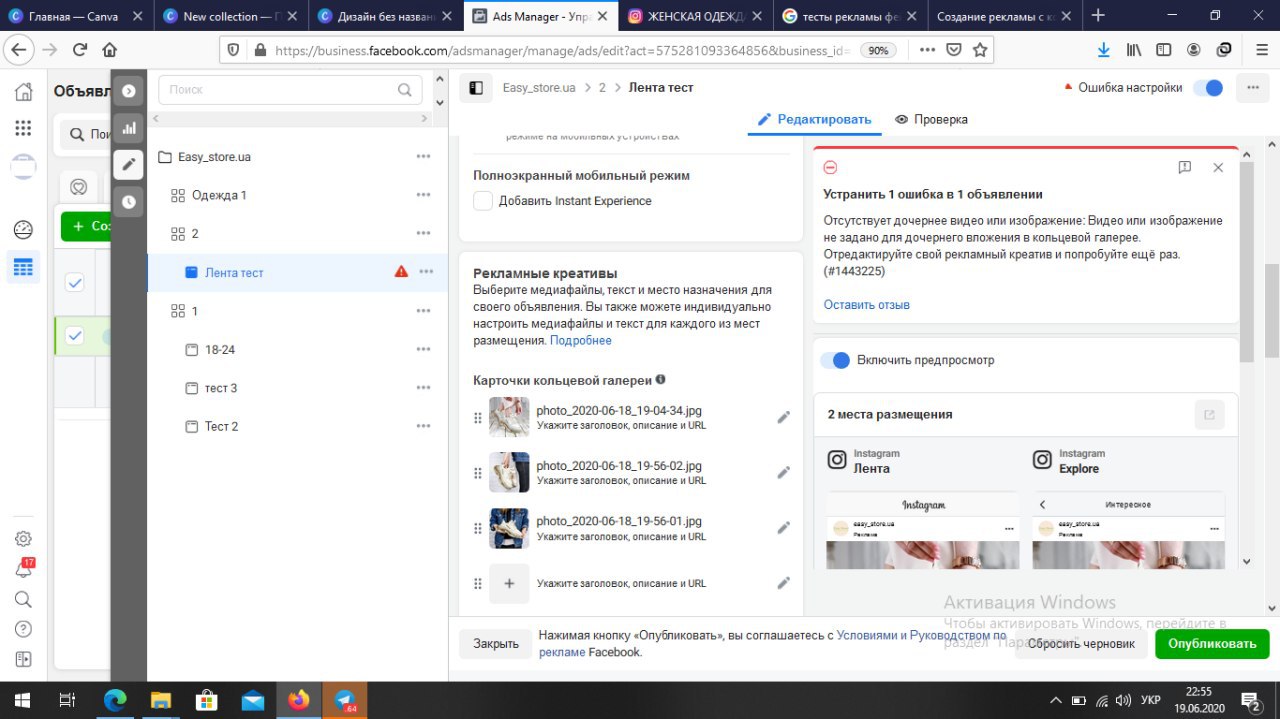
Task: Check Добавить Instant Experience checkbox
Action: pyautogui.click(x=483, y=201)
